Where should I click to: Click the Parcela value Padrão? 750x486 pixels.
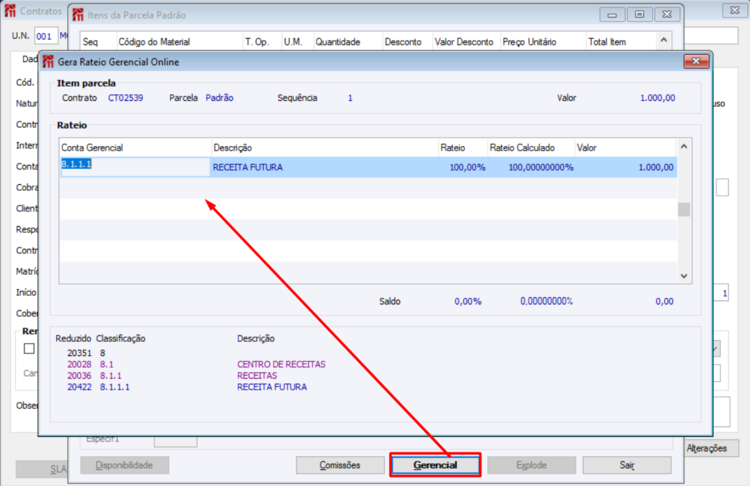click(220, 98)
